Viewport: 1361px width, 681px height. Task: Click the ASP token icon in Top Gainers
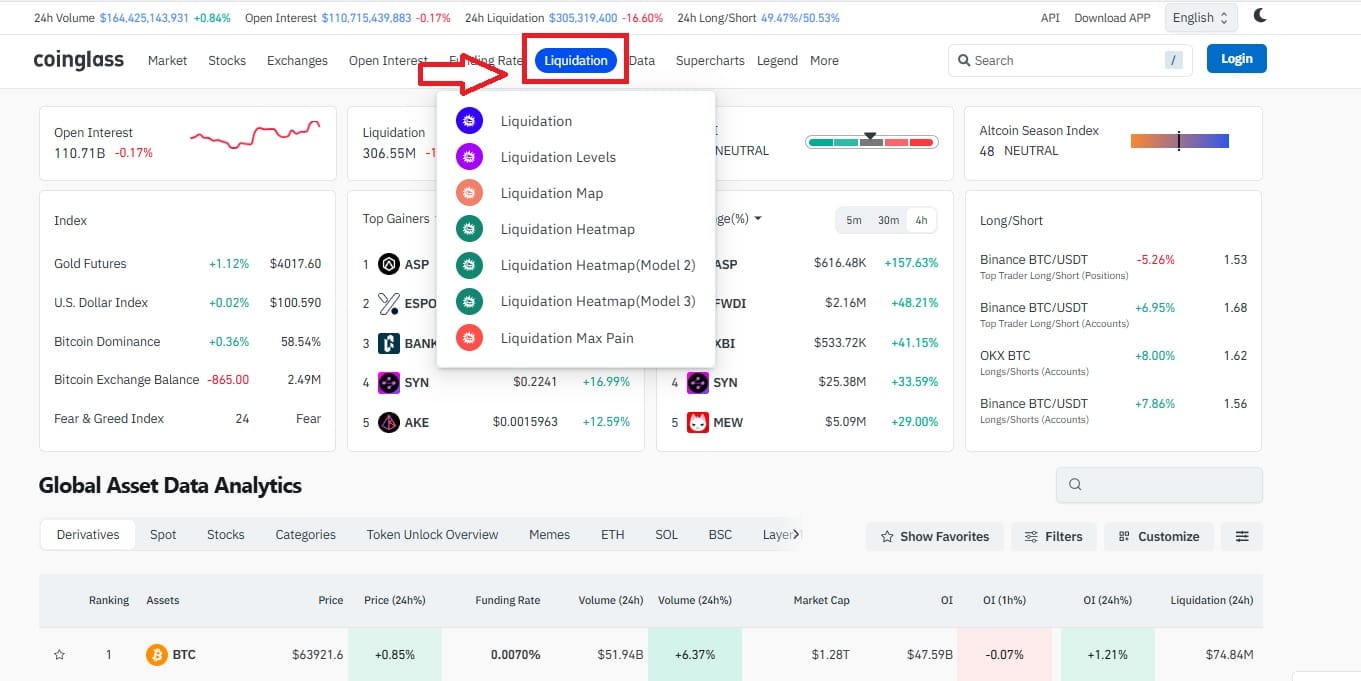(389, 265)
